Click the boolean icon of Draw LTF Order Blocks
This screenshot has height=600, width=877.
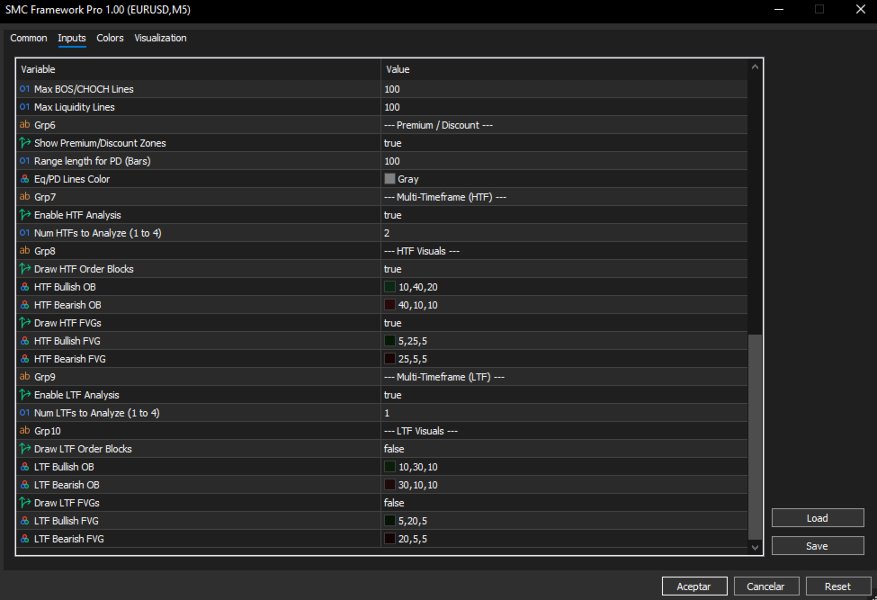point(25,448)
